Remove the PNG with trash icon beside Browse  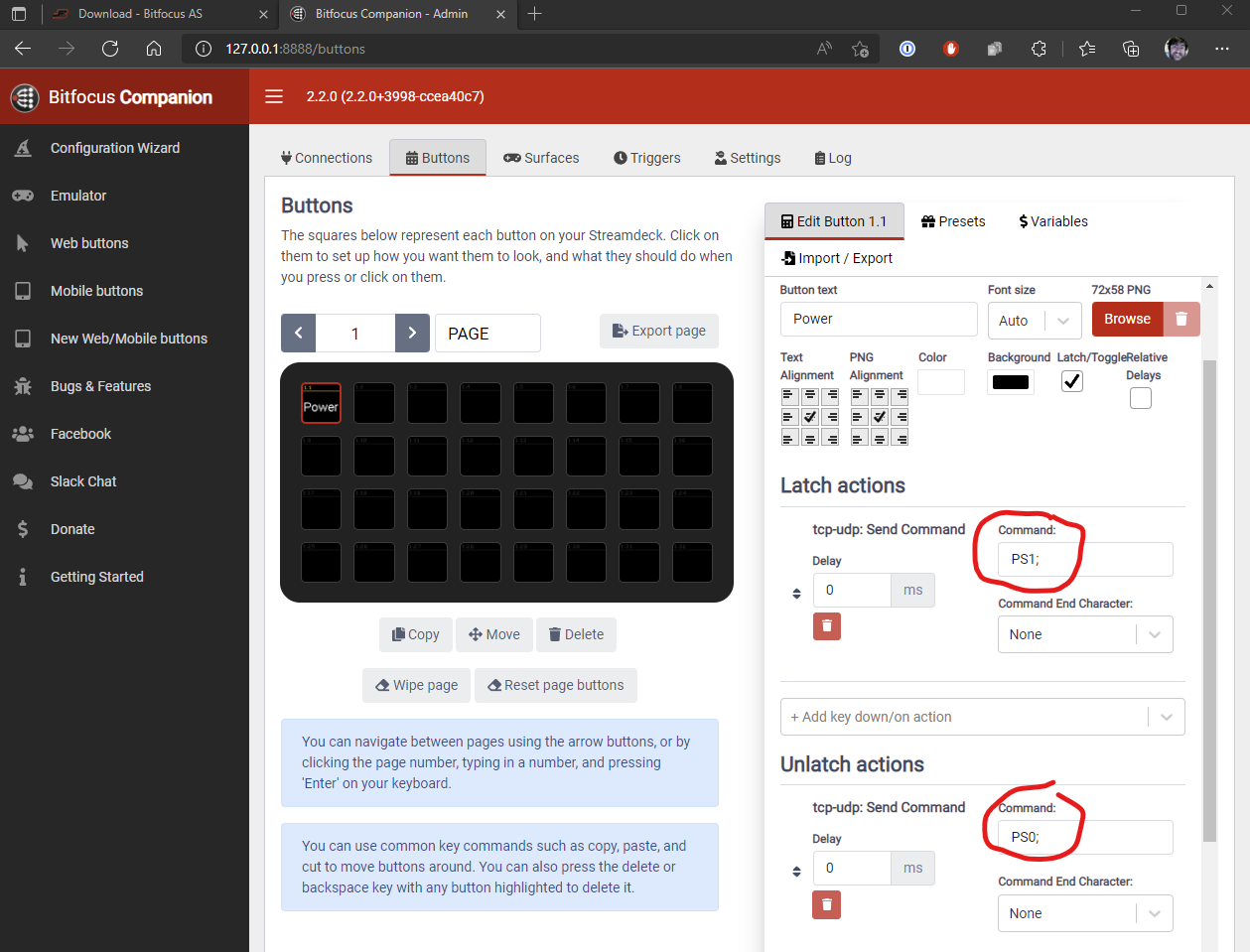click(1181, 319)
